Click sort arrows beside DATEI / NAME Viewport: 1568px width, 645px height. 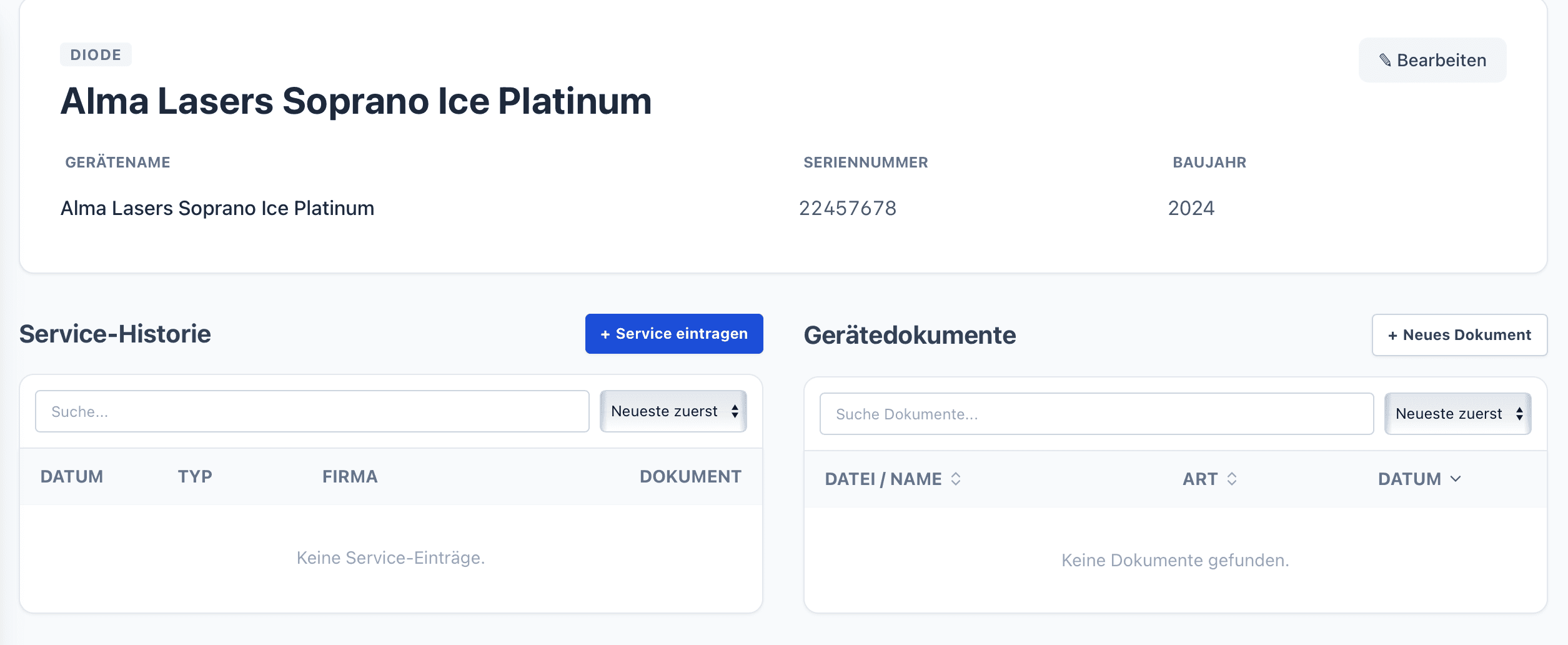coord(956,479)
